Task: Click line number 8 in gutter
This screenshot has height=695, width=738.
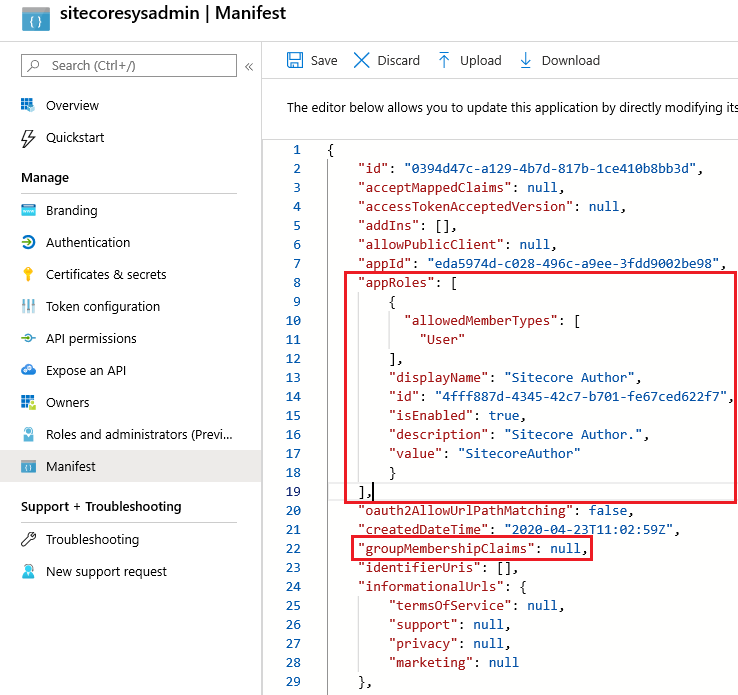Action: click(x=297, y=283)
